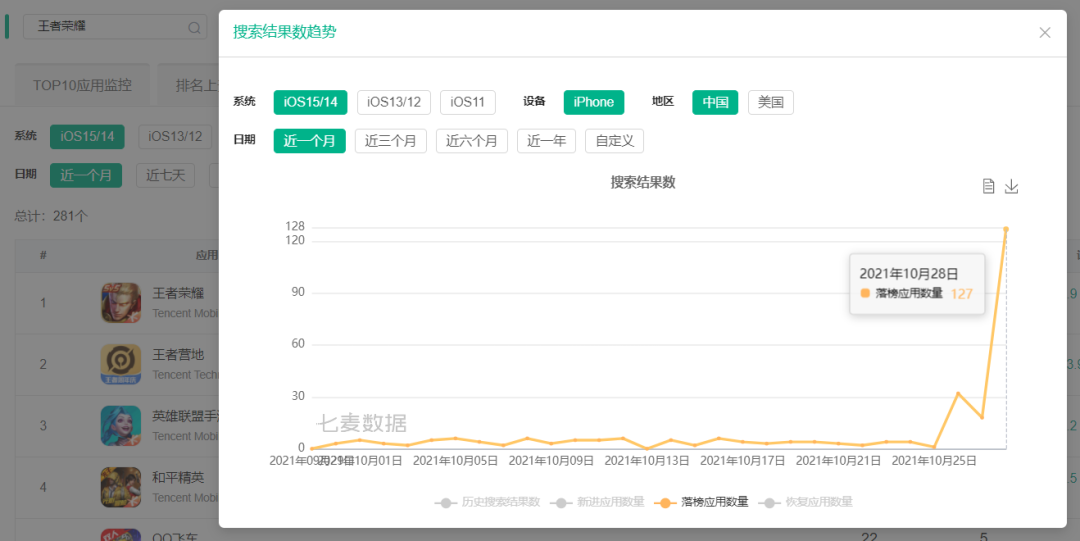Click the 搜索结果数 chart title

(643, 183)
